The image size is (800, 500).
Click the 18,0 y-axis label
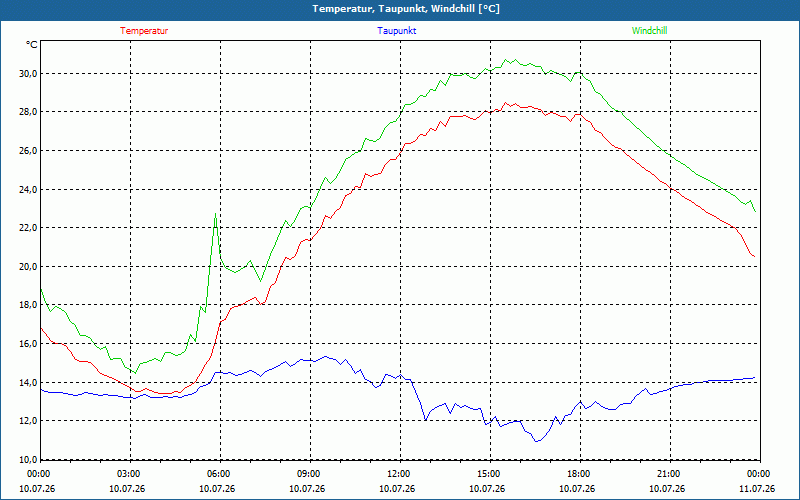[28, 305]
